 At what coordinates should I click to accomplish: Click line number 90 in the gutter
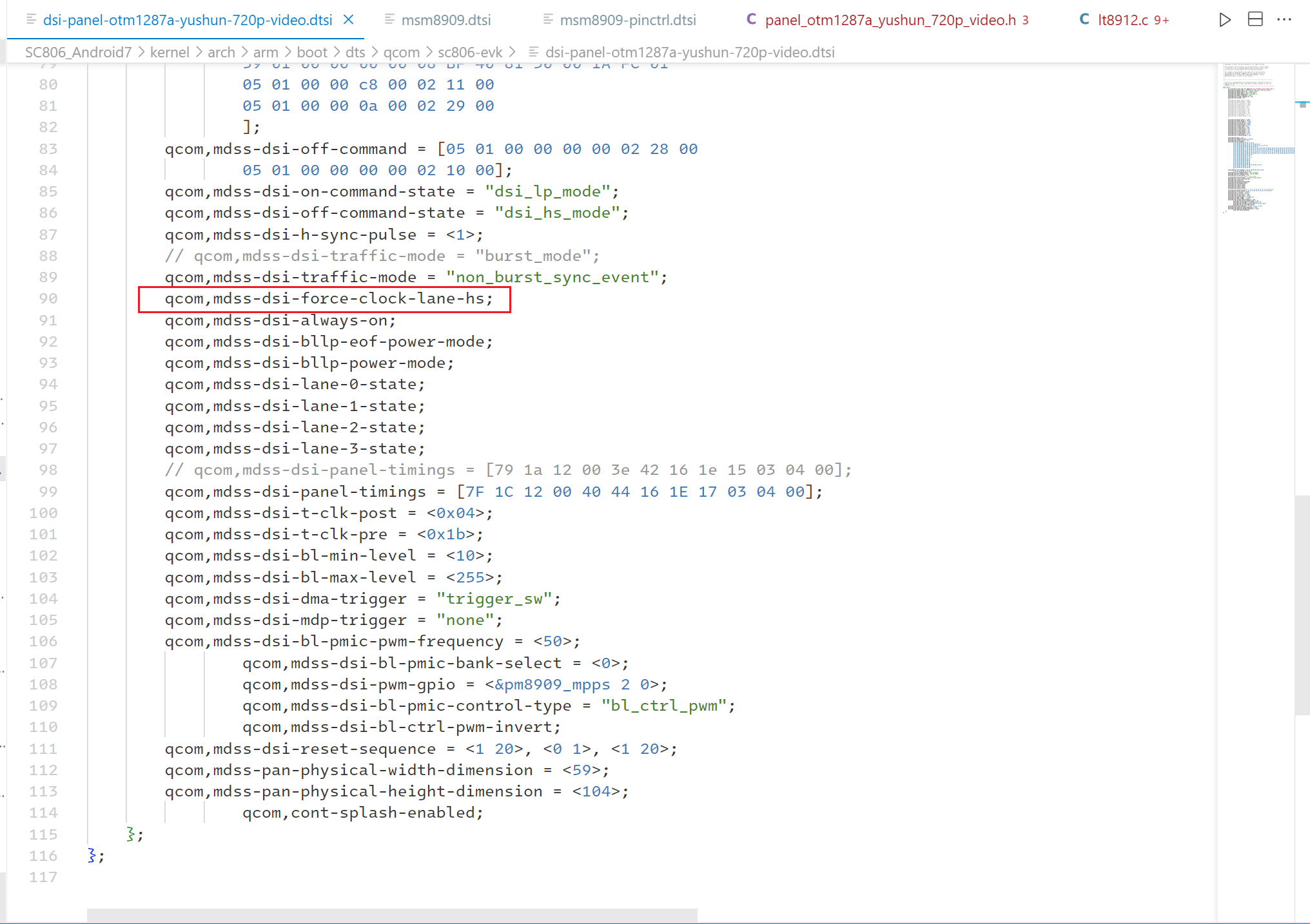tap(48, 298)
